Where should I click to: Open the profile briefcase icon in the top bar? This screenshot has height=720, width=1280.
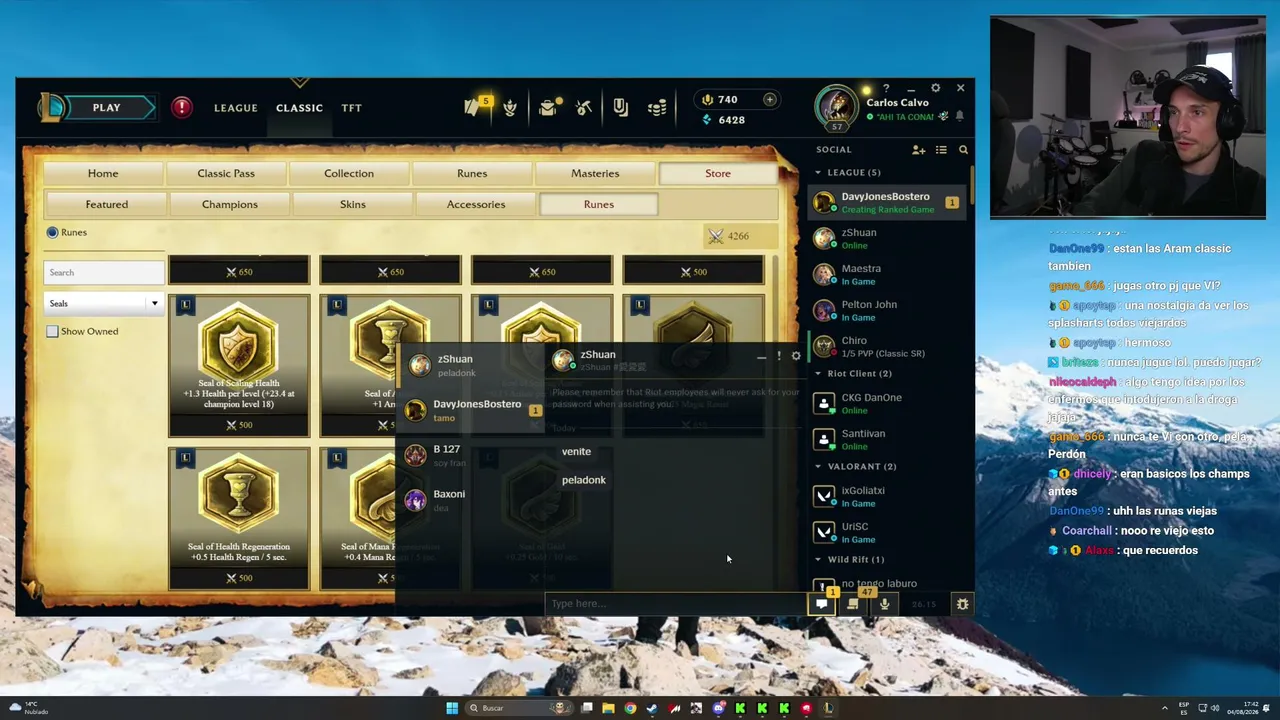point(547,107)
